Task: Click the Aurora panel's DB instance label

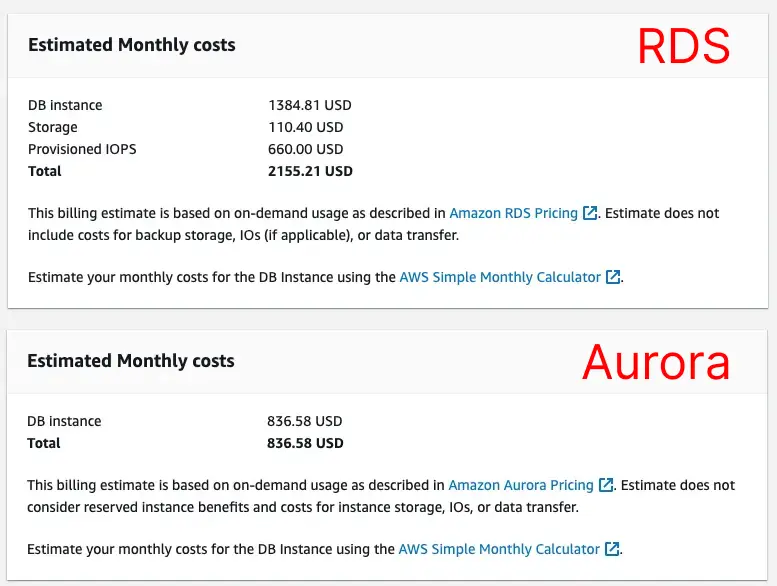Action: tap(65, 421)
